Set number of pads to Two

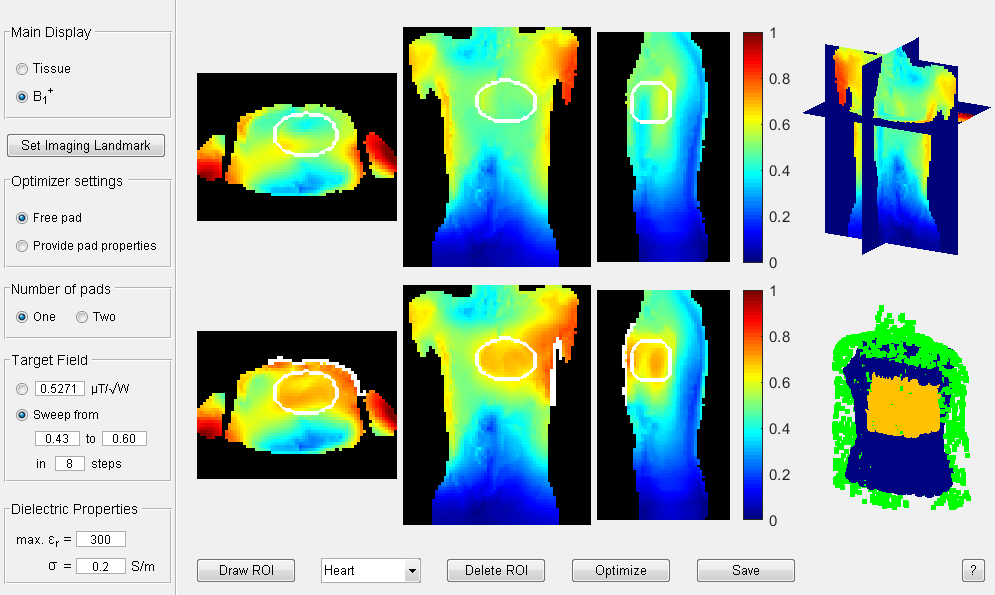(x=82, y=317)
